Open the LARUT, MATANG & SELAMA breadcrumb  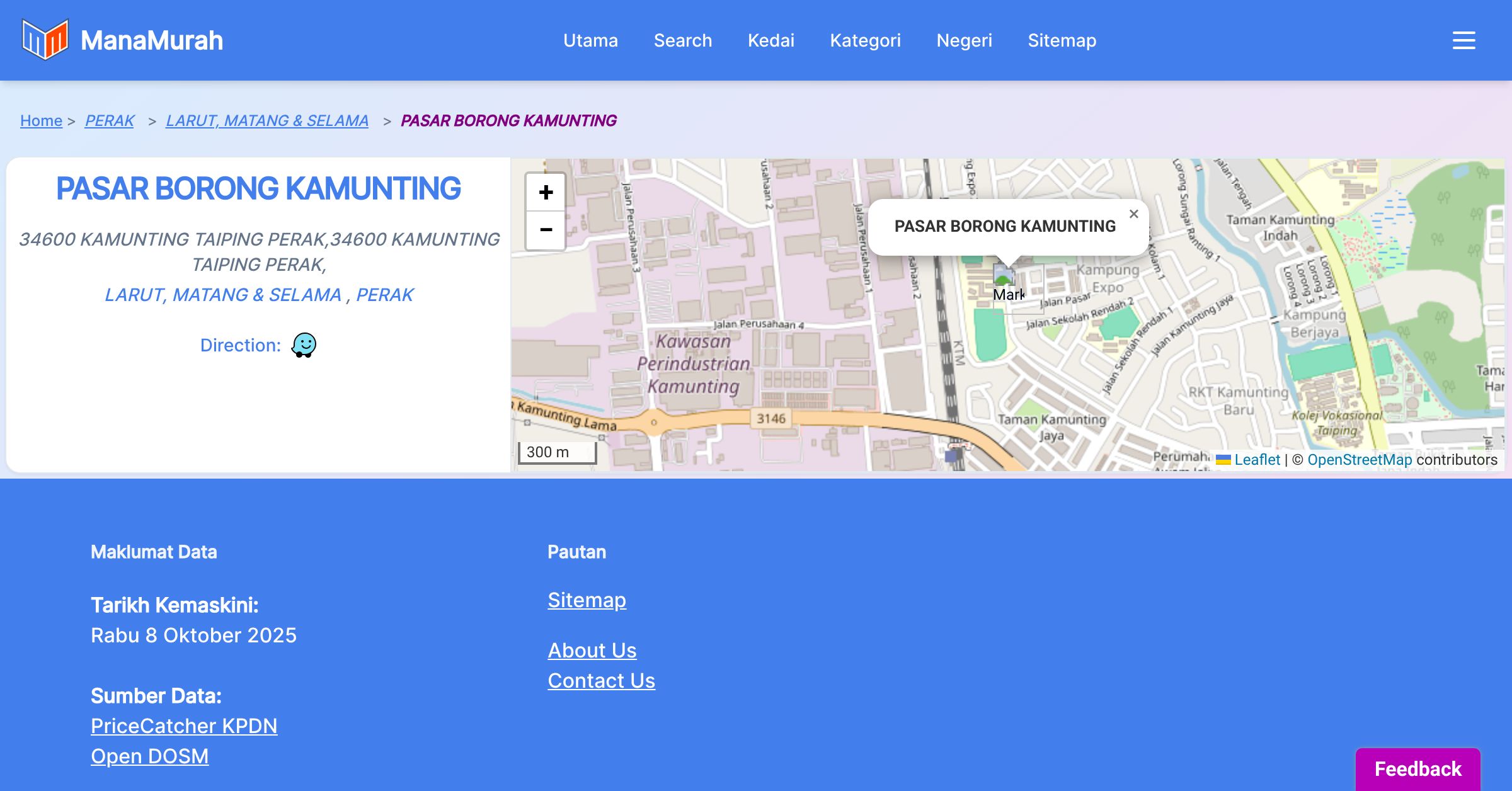(x=267, y=120)
